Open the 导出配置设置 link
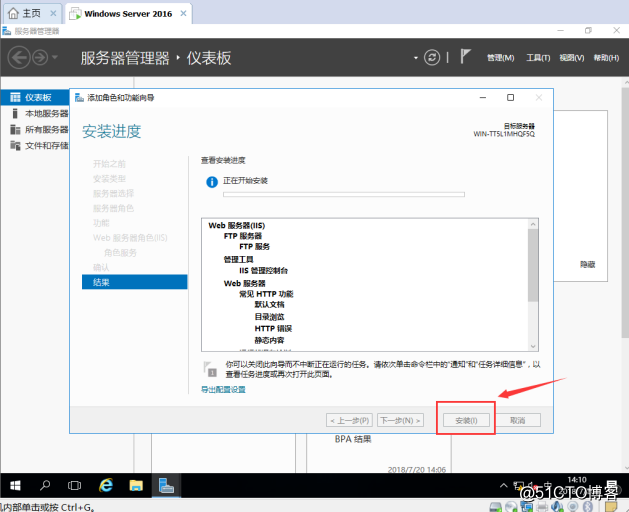Screen dimensions: 629x512 pos(223,390)
